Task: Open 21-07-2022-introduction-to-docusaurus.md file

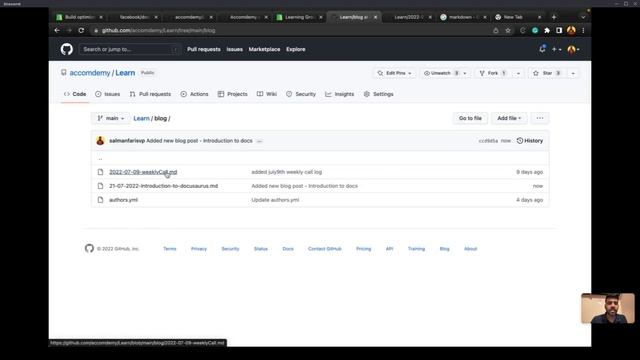Action: pyautogui.click(x=163, y=186)
